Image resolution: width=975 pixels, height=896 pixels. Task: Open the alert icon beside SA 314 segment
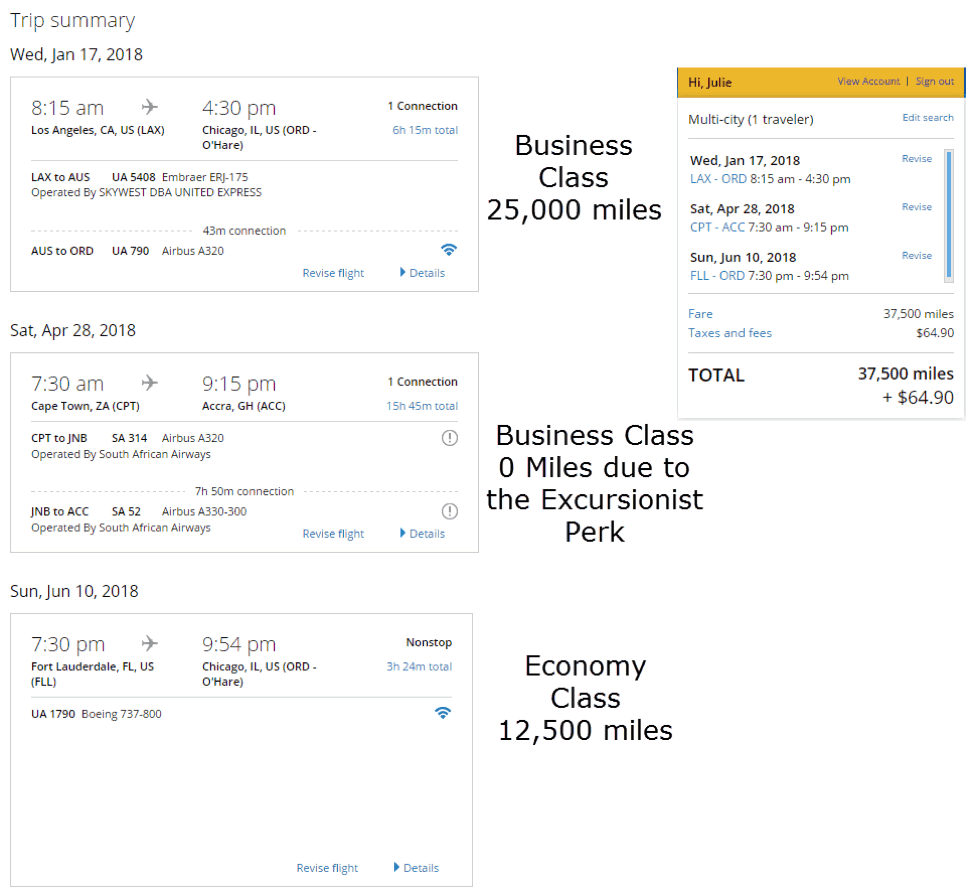(x=449, y=437)
